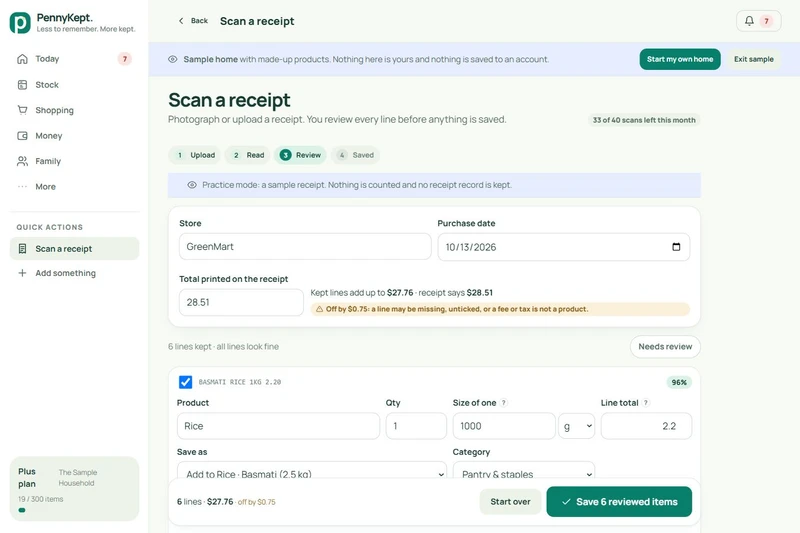Expand More in the sidebar
This screenshot has height=533, width=800.
(x=74, y=187)
